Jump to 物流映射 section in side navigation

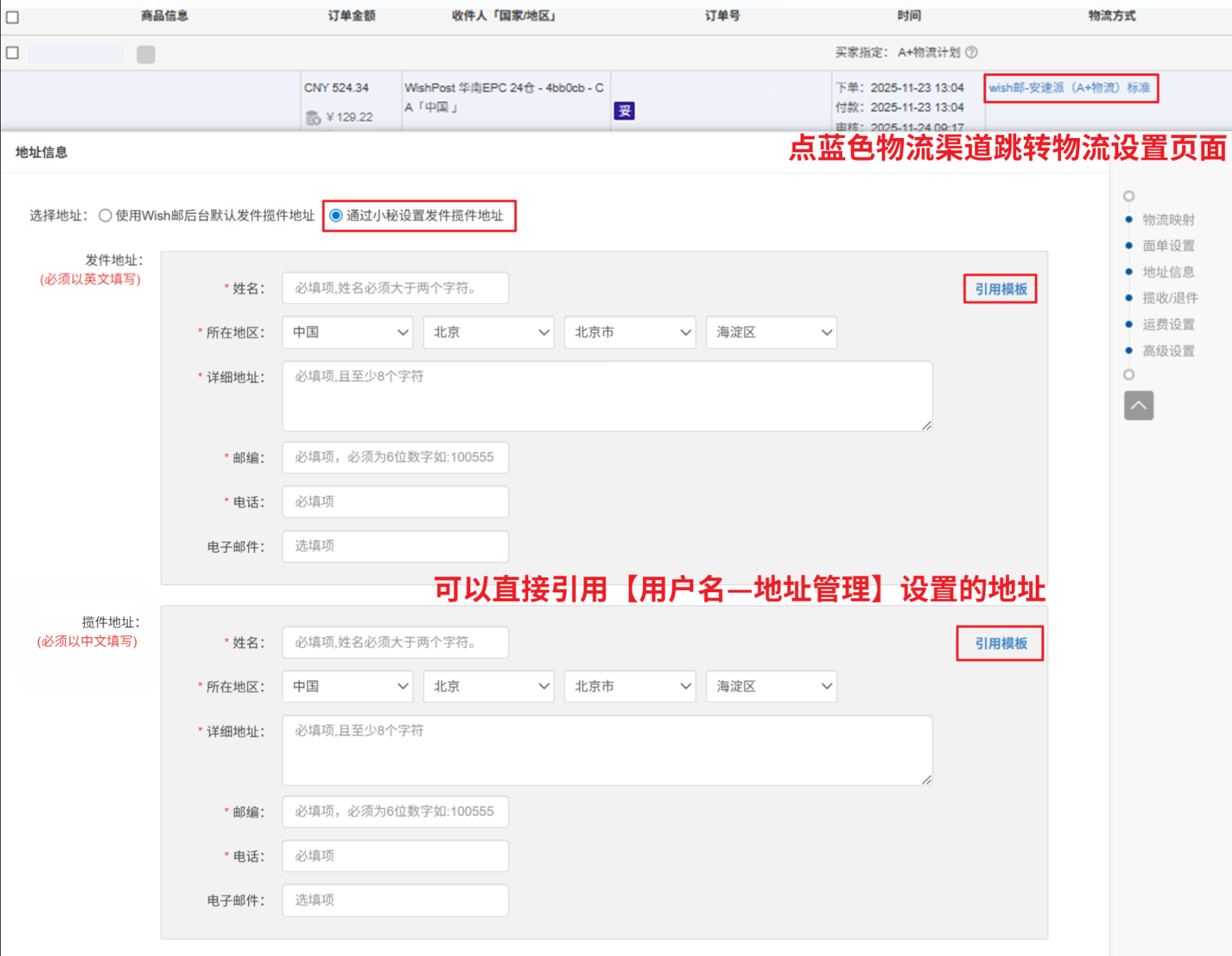click(1168, 220)
